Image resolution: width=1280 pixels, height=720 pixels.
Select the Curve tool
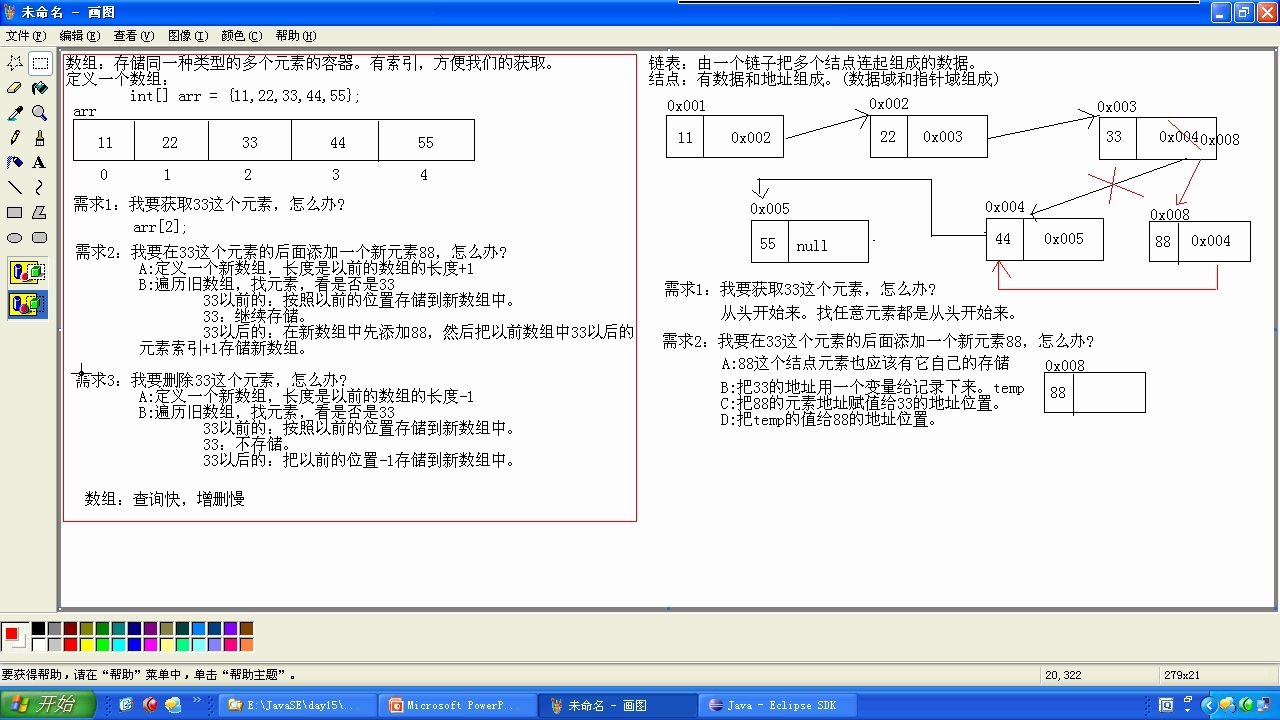point(40,187)
